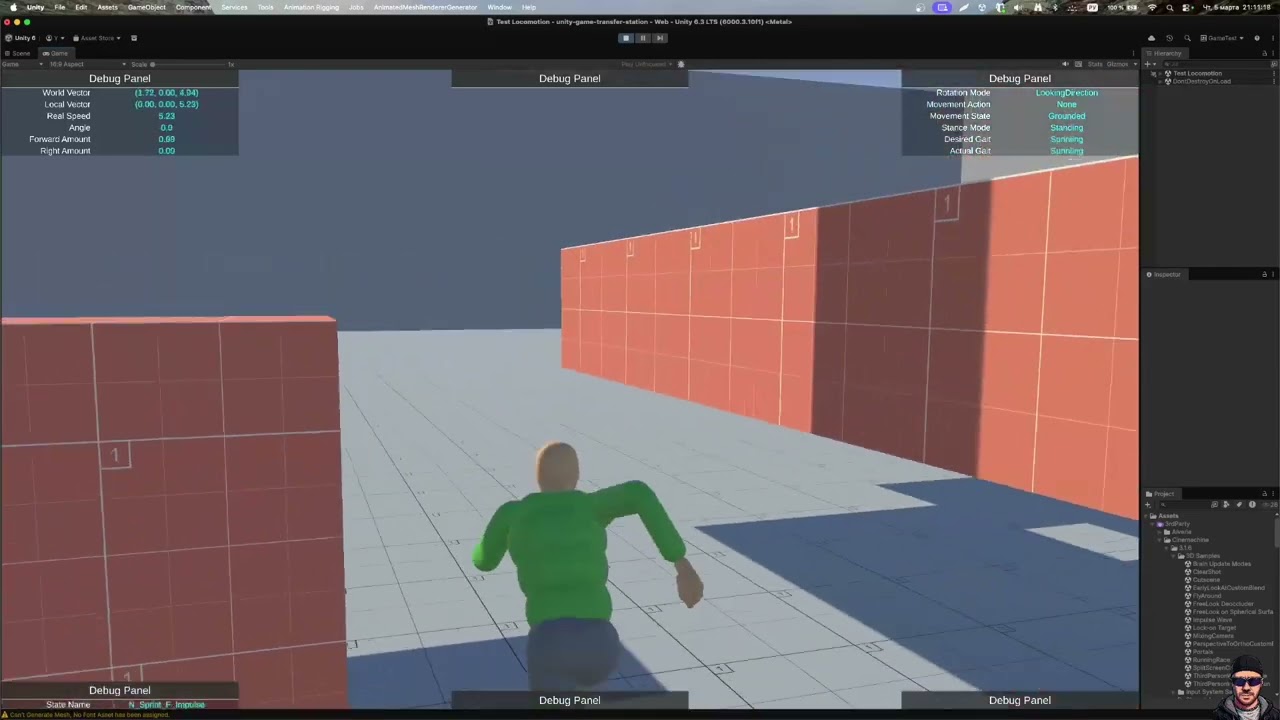Open the macOS Wi-Fi status icon

1152,7
